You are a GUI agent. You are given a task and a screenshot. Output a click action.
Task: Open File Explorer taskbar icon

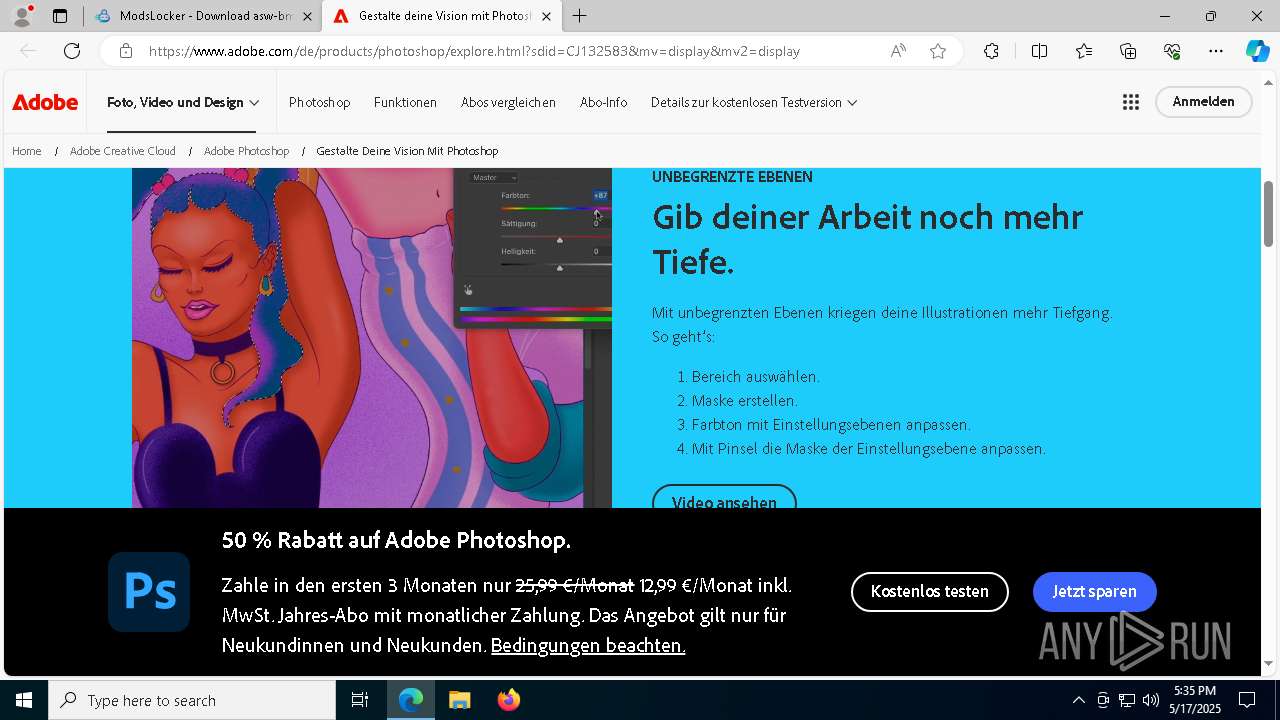pyautogui.click(x=459, y=700)
